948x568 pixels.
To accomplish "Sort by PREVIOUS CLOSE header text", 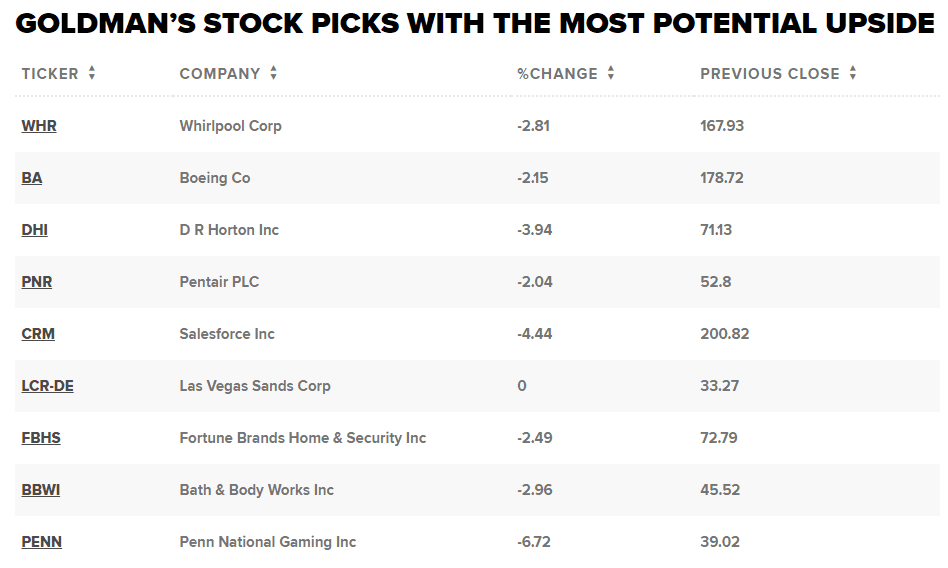I will tap(770, 74).
